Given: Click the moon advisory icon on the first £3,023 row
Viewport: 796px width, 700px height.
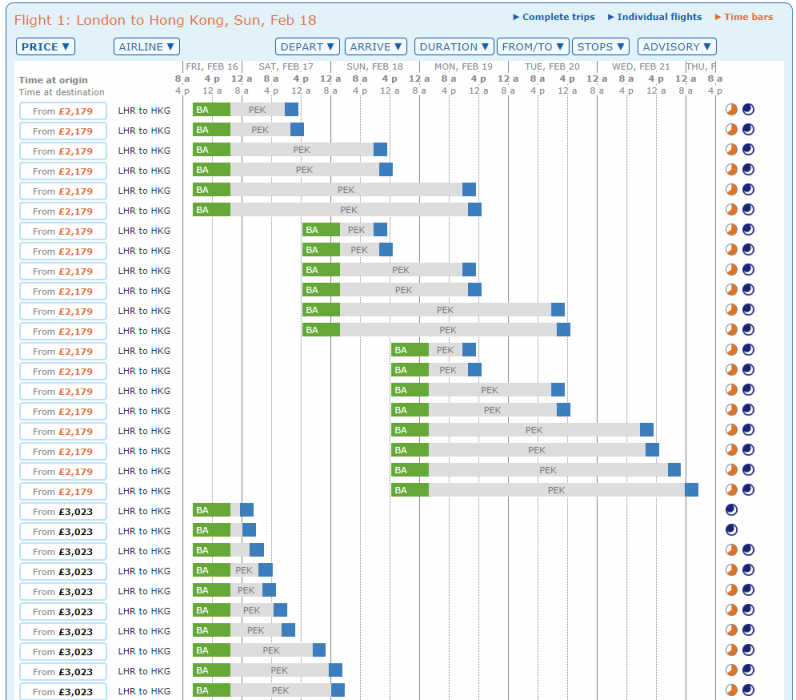Looking at the screenshot, I should tap(731, 510).
